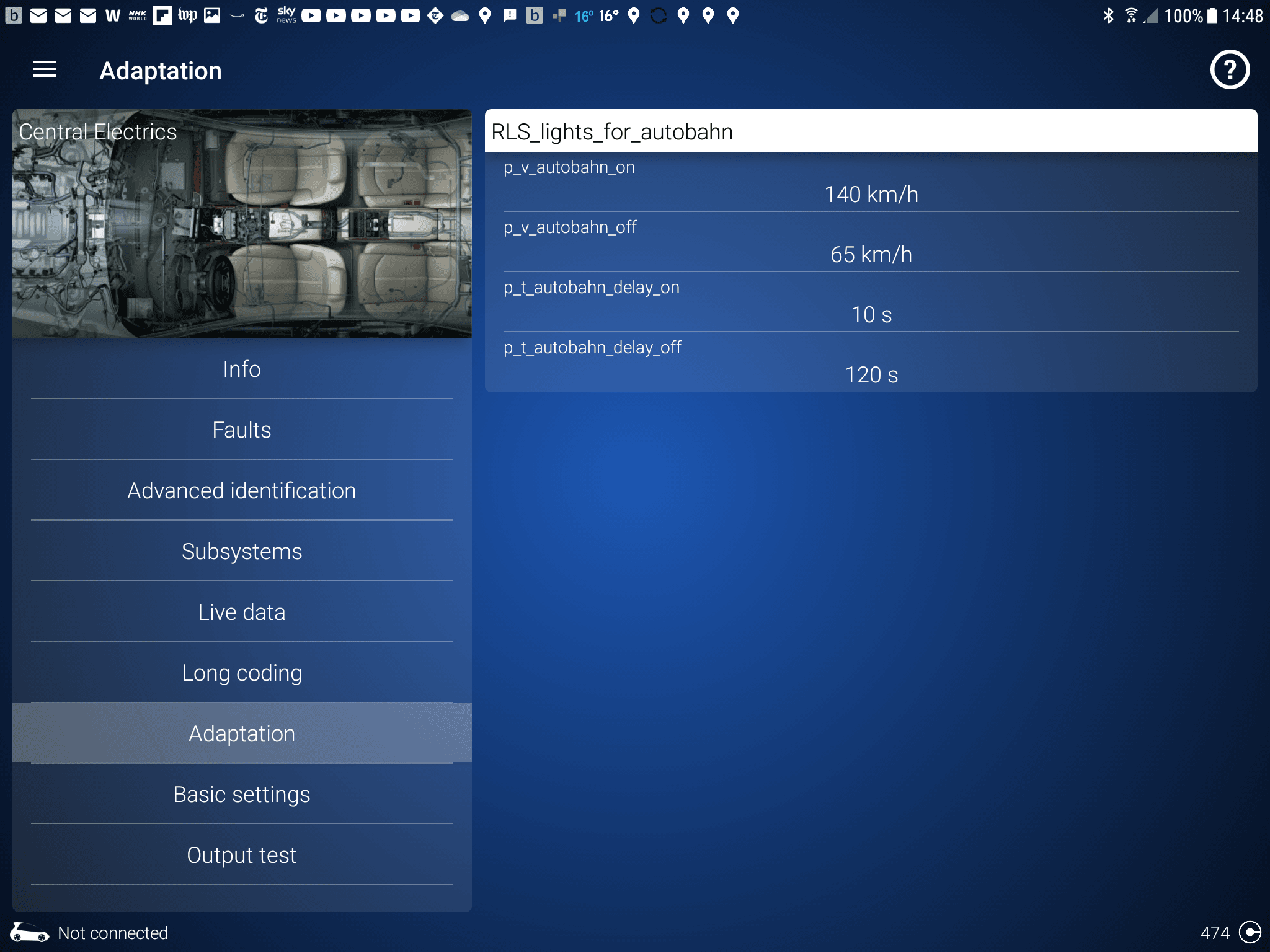Open the Faults section
This screenshot has height=952, width=1270.
(x=242, y=430)
